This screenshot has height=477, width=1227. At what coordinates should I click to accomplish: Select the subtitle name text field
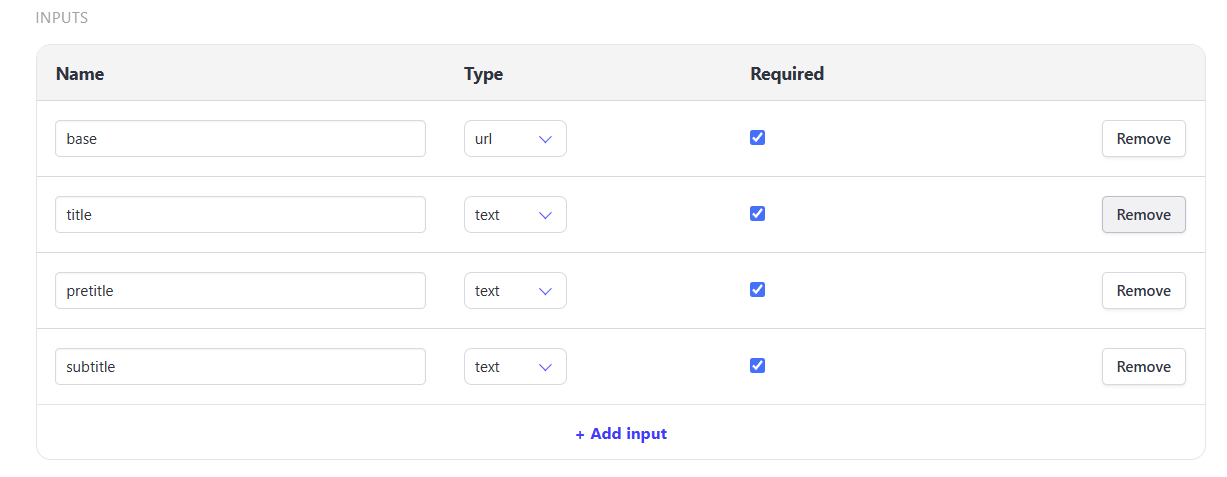point(240,367)
